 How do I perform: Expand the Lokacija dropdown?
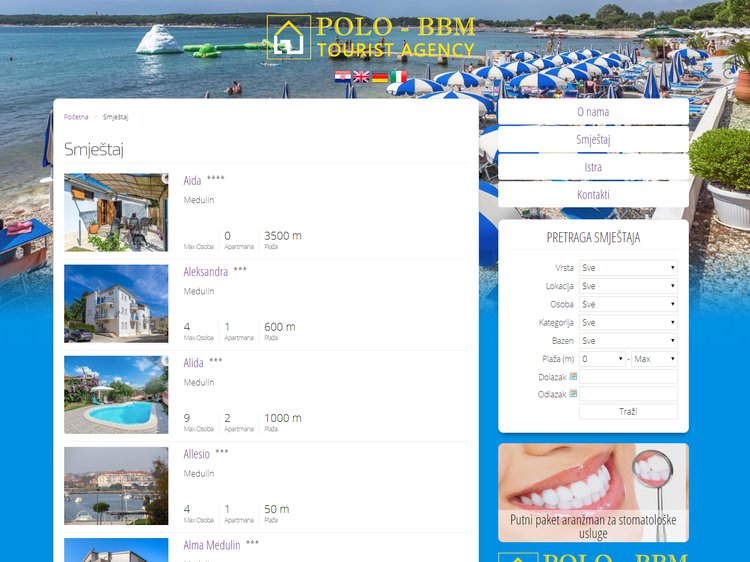coord(628,286)
